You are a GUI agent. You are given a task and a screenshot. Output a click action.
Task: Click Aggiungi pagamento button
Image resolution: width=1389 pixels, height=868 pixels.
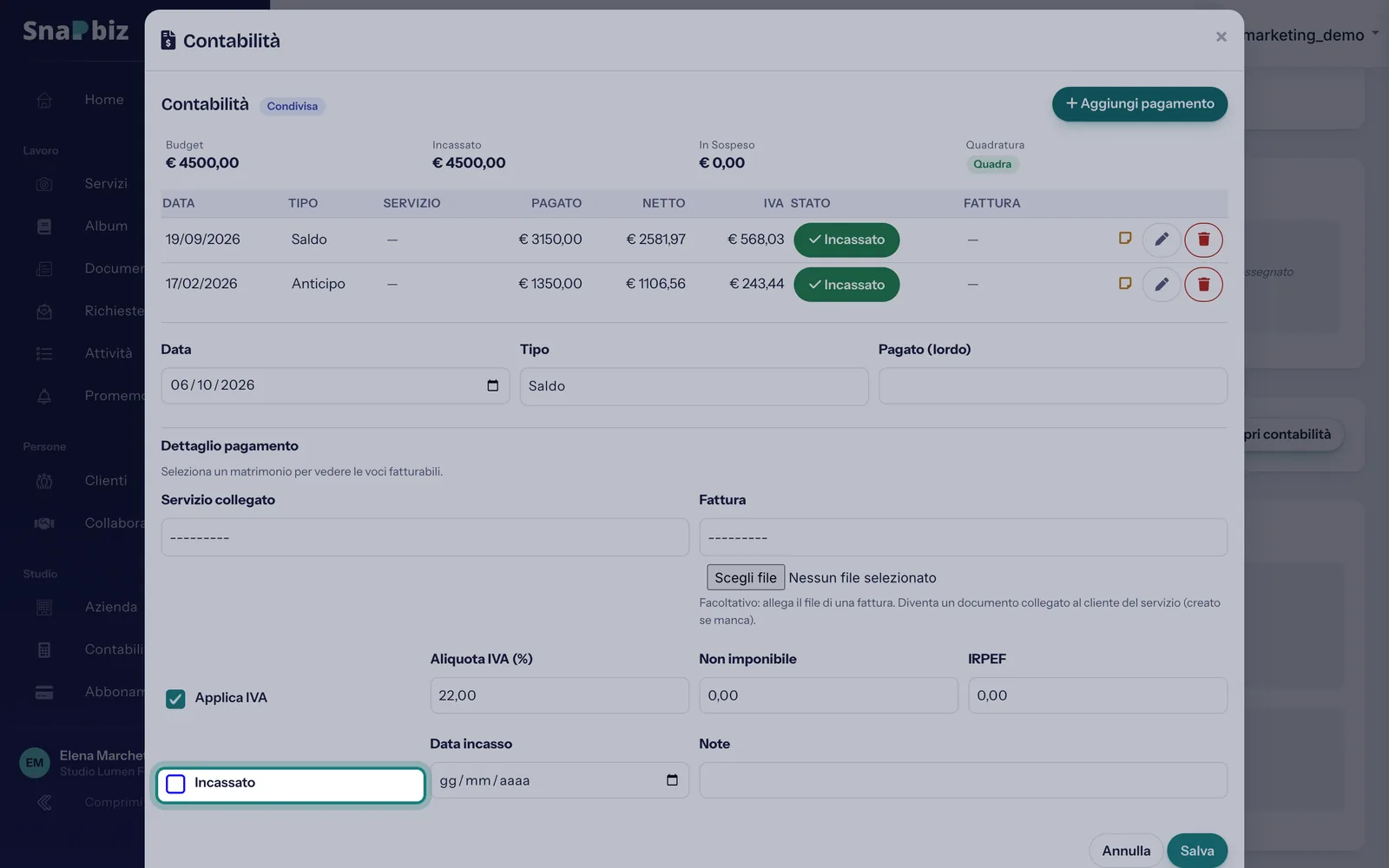[1140, 104]
